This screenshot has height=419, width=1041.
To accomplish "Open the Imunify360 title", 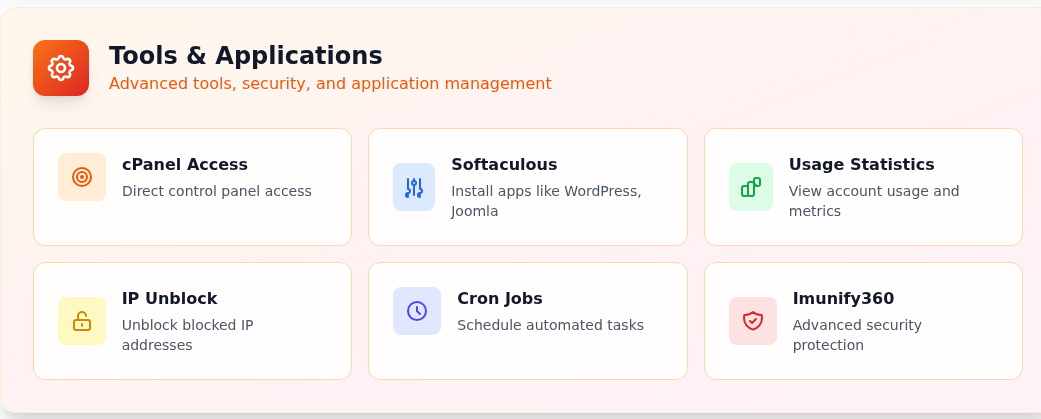I will pyautogui.click(x=843, y=299).
